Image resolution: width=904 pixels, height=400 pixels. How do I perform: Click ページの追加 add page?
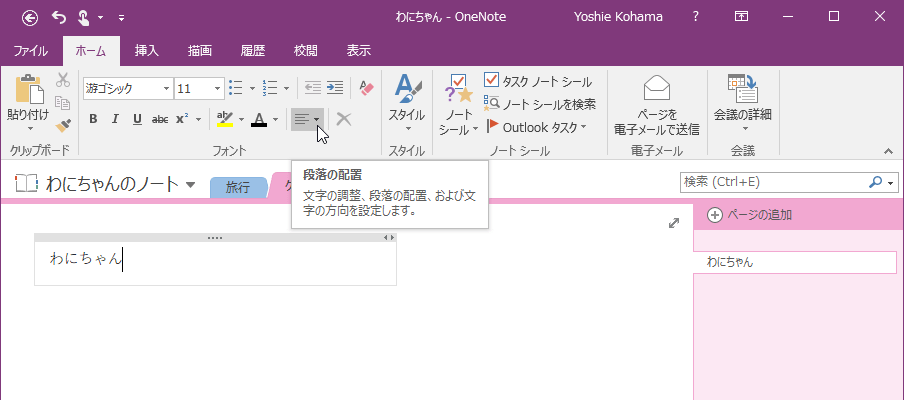[749, 215]
